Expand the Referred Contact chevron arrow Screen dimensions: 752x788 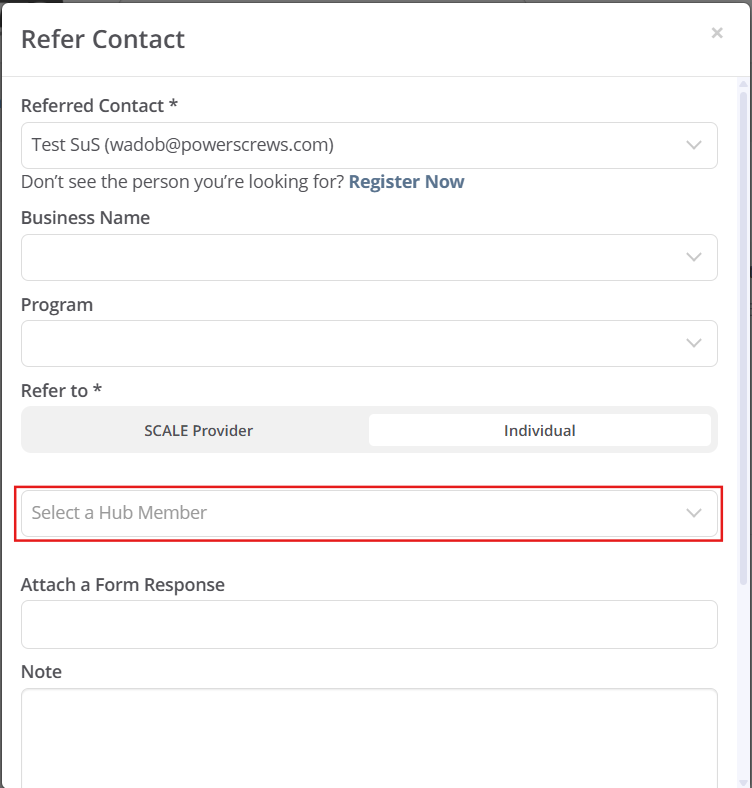pos(694,145)
